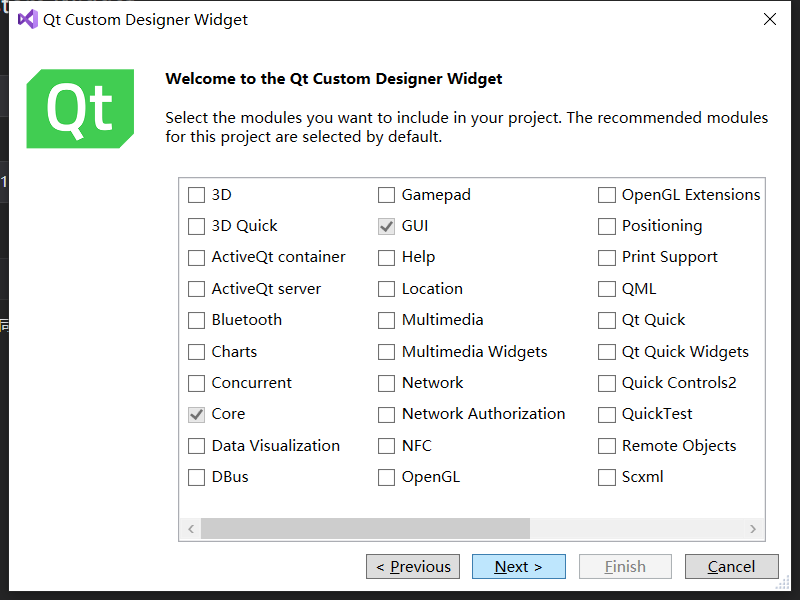Uncheck the GUI module
Screen dimensions: 800x600
(x=386, y=226)
